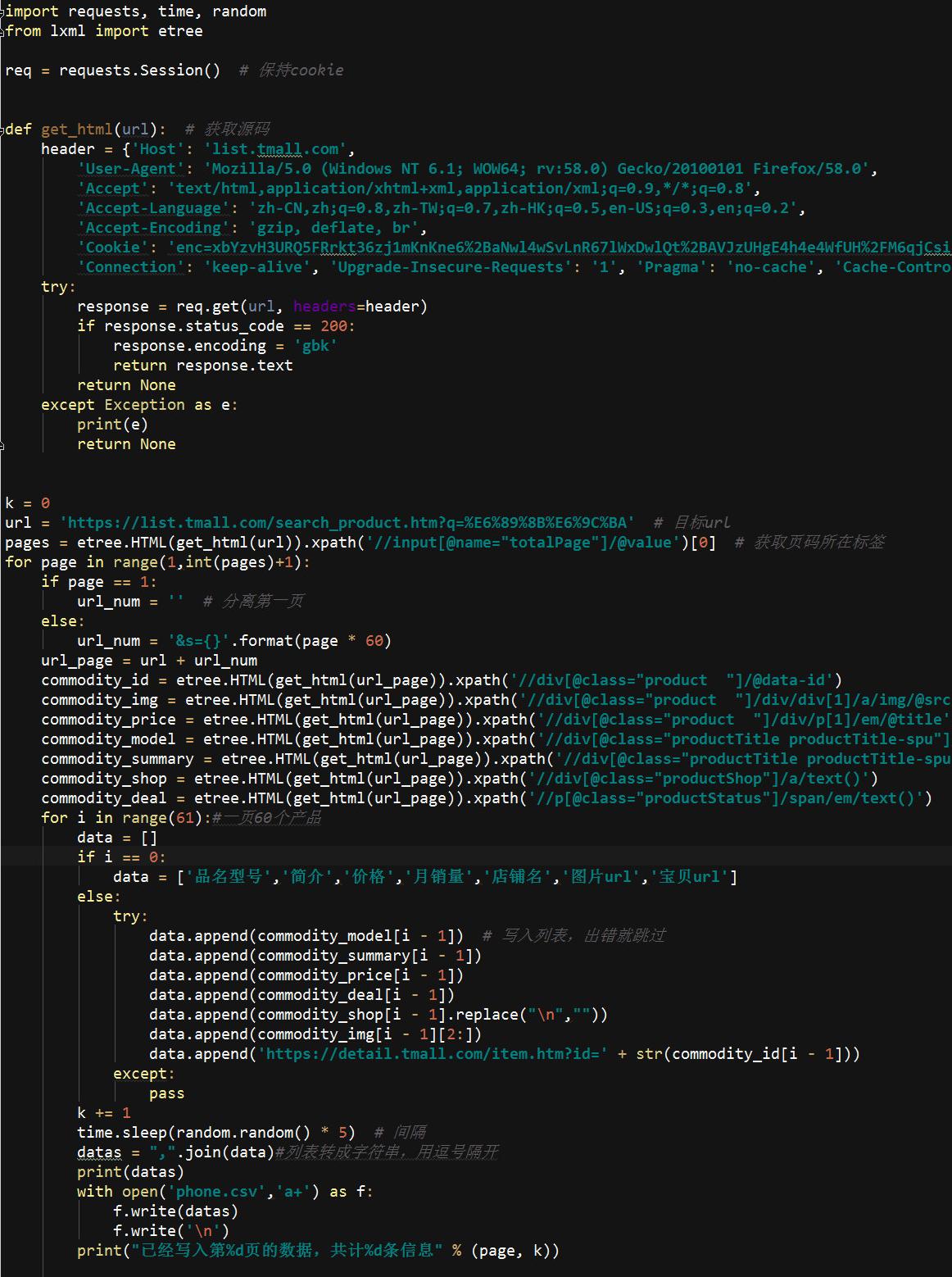Click commodity_summary at its assignment line

click(117, 759)
